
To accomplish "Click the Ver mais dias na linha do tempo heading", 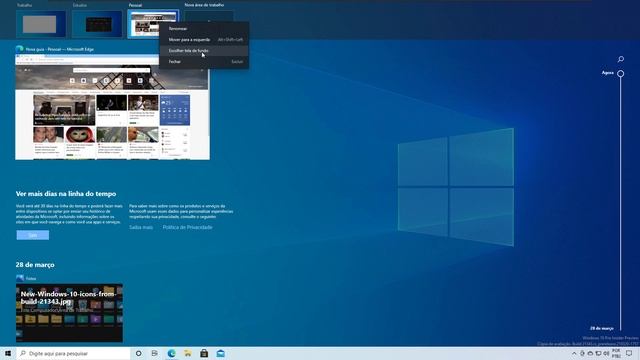I will (66, 194).
